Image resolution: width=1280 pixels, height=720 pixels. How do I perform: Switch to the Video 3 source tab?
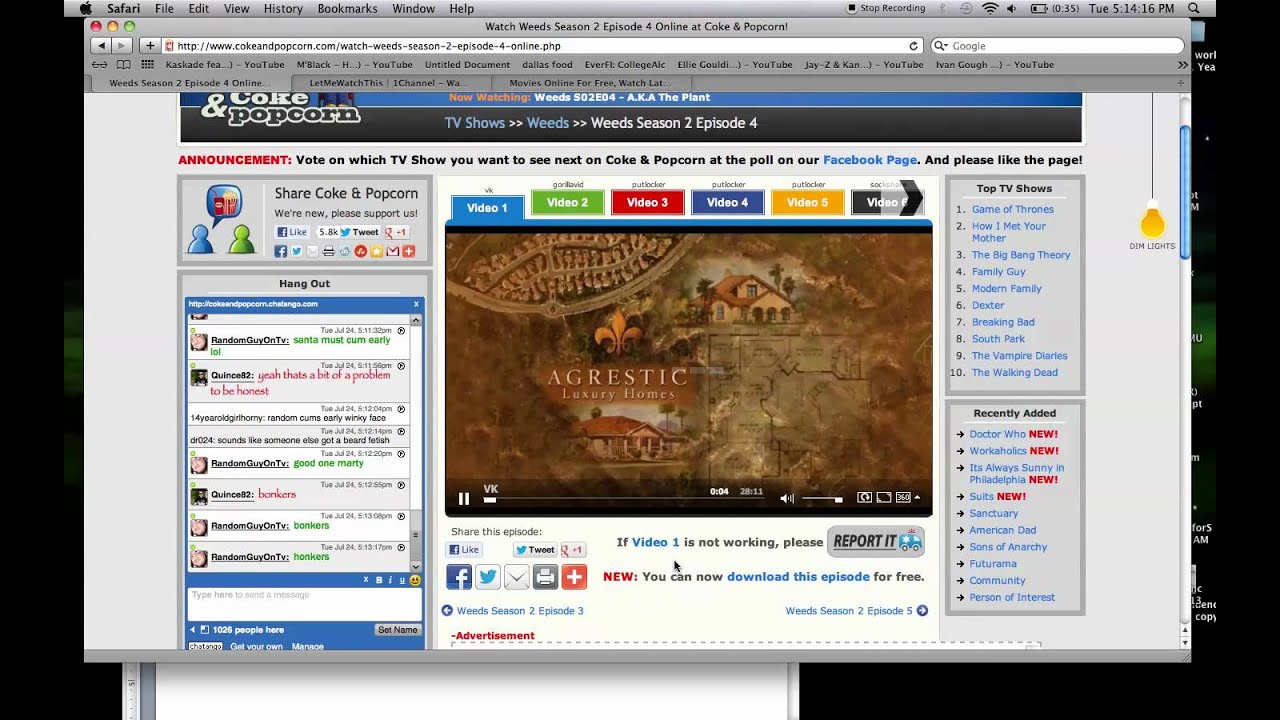(x=647, y=203)
